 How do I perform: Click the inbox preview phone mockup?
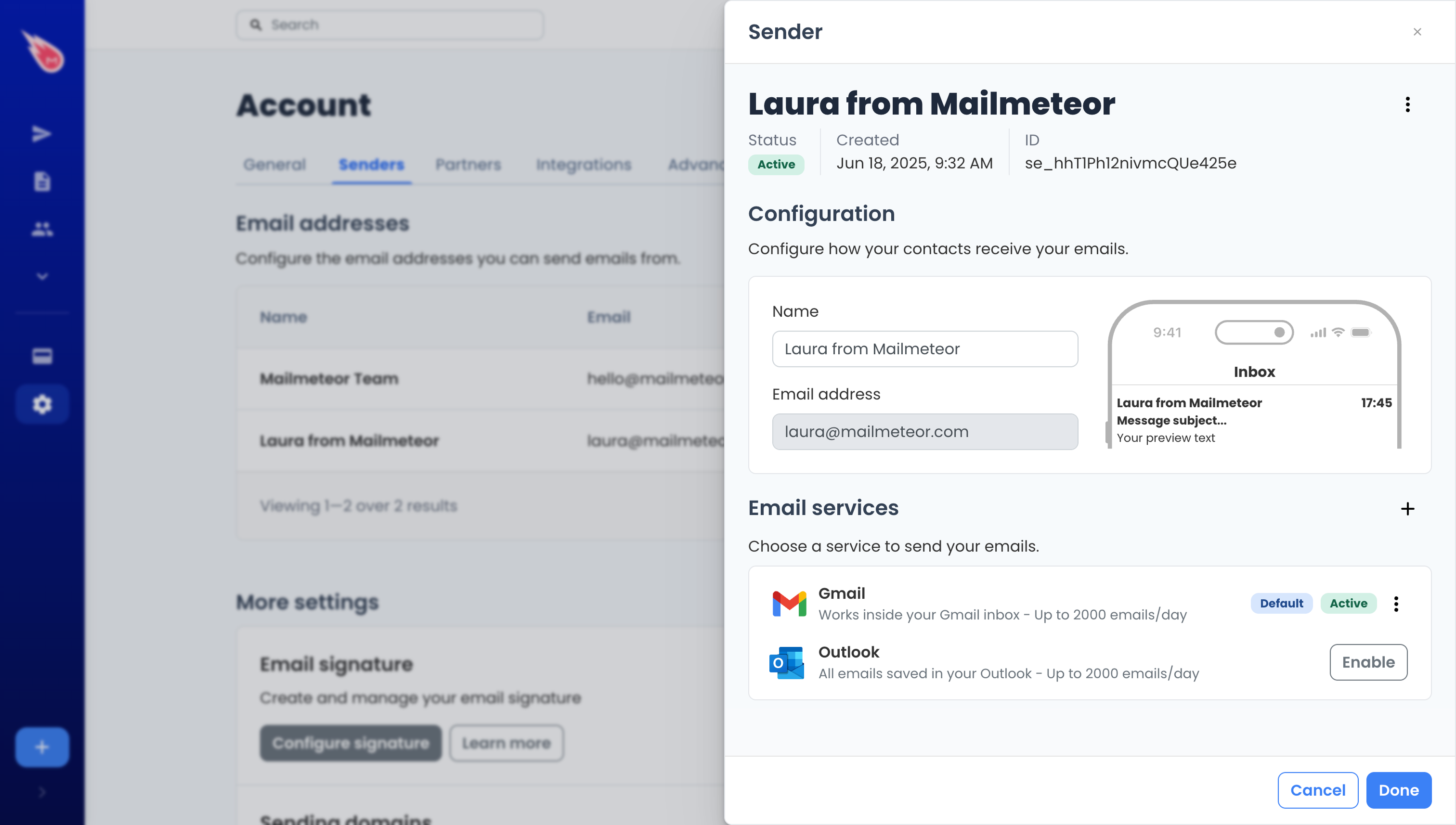[x=1254, y=374]
